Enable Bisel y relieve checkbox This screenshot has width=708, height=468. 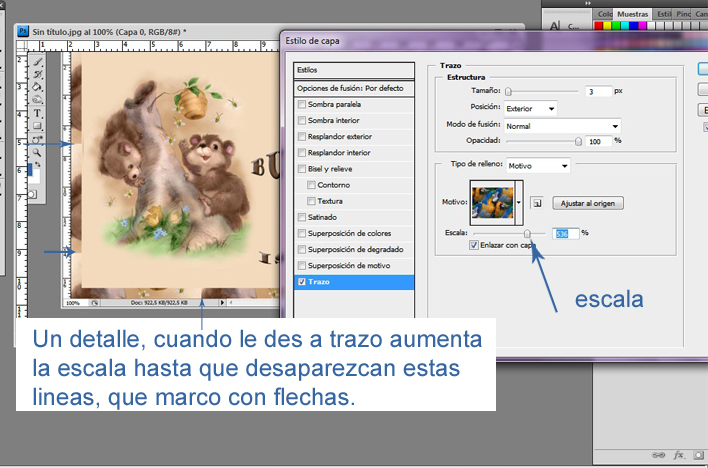(x=302, y=169)
